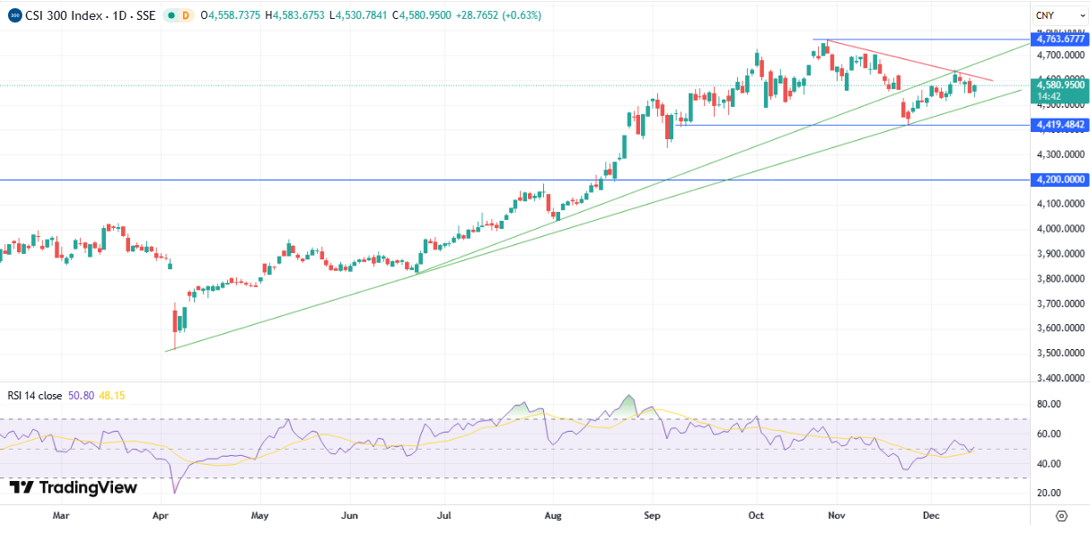Image resolution: width=1091 pixels, height=545 pixels.
Task: Click the 4,419.4842 price label
Action: point(1061,125)
